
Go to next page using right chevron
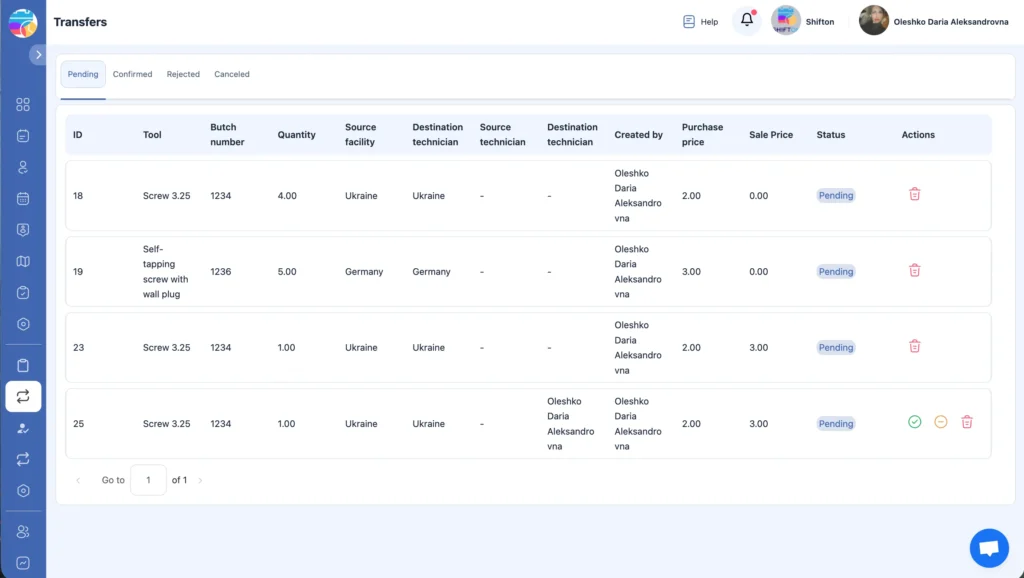pyautogui.click(x=199, y=480)
